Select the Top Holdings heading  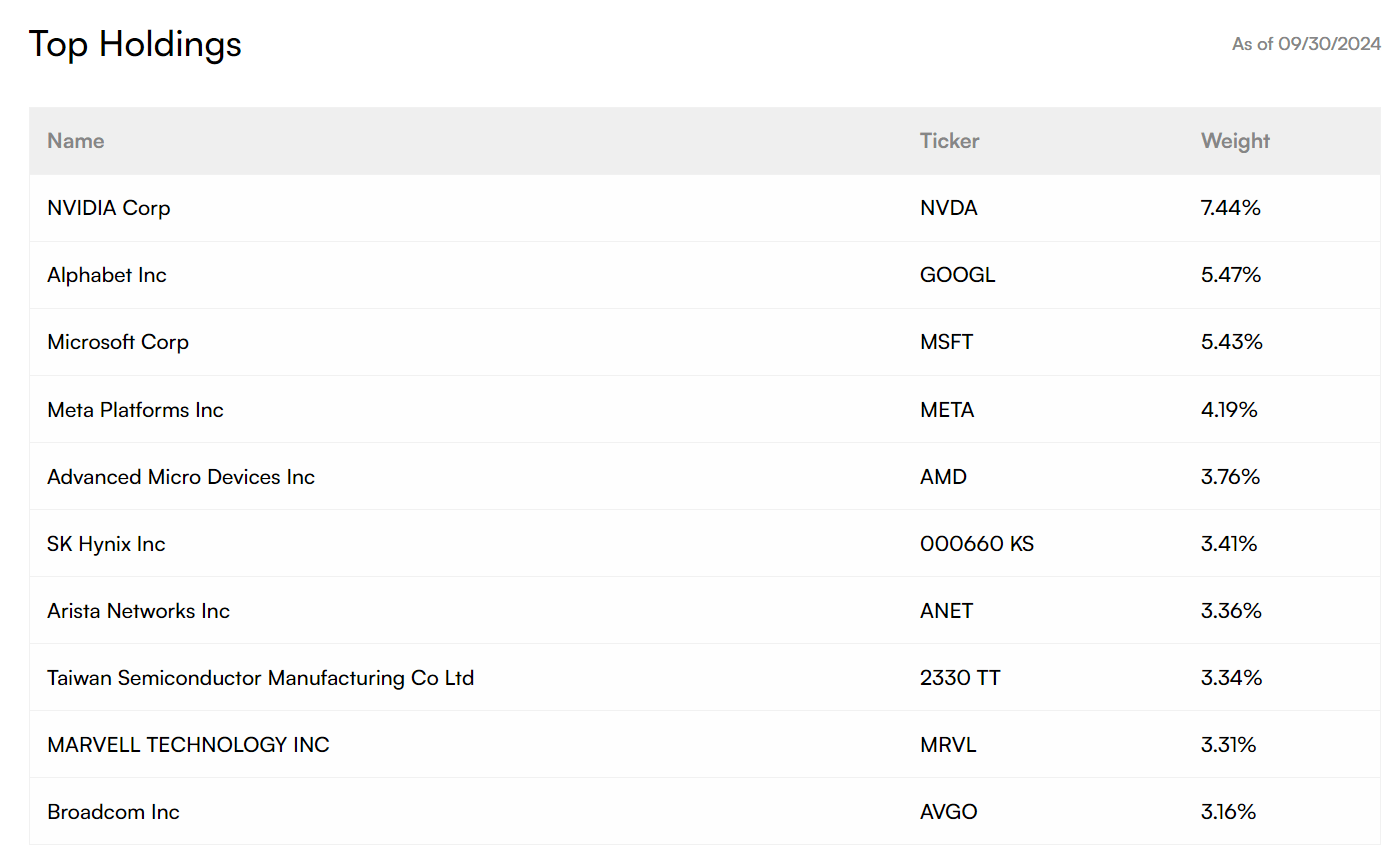tap(135, 44)
